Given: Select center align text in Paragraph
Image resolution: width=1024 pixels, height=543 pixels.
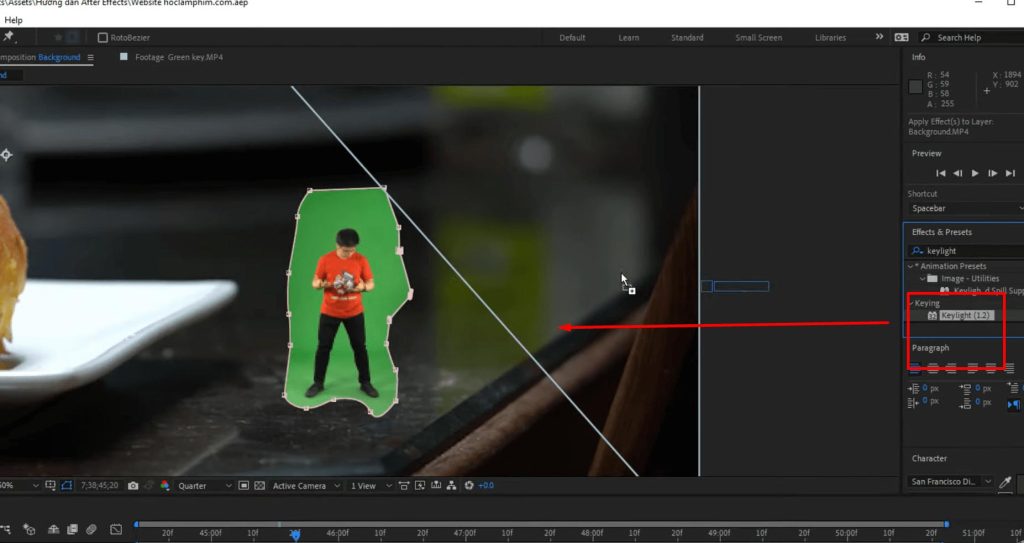Looking at the screenshot, I should (x=933, y=368).
